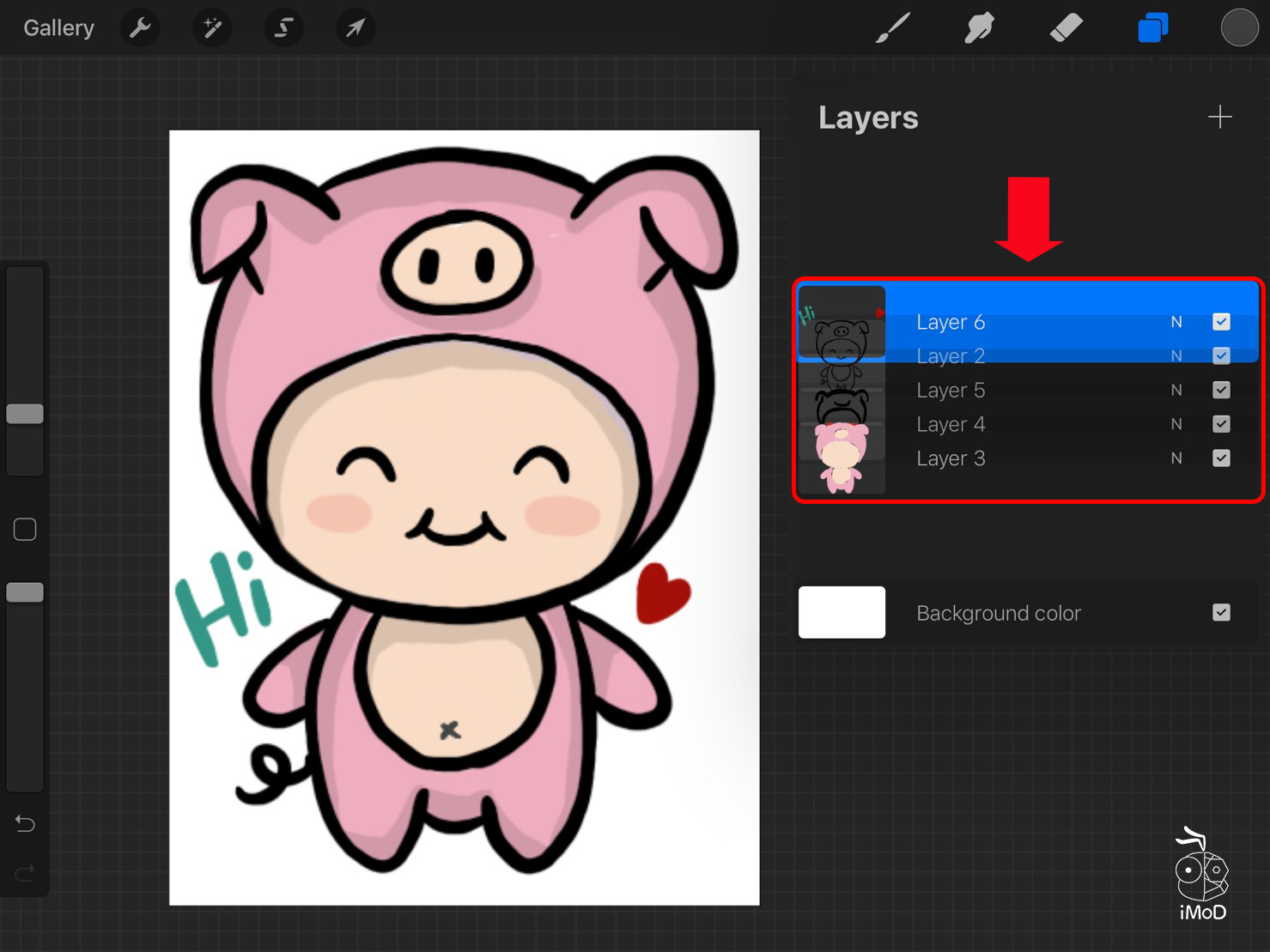Close the Layers panel icon

click(x=1152, y=28)
